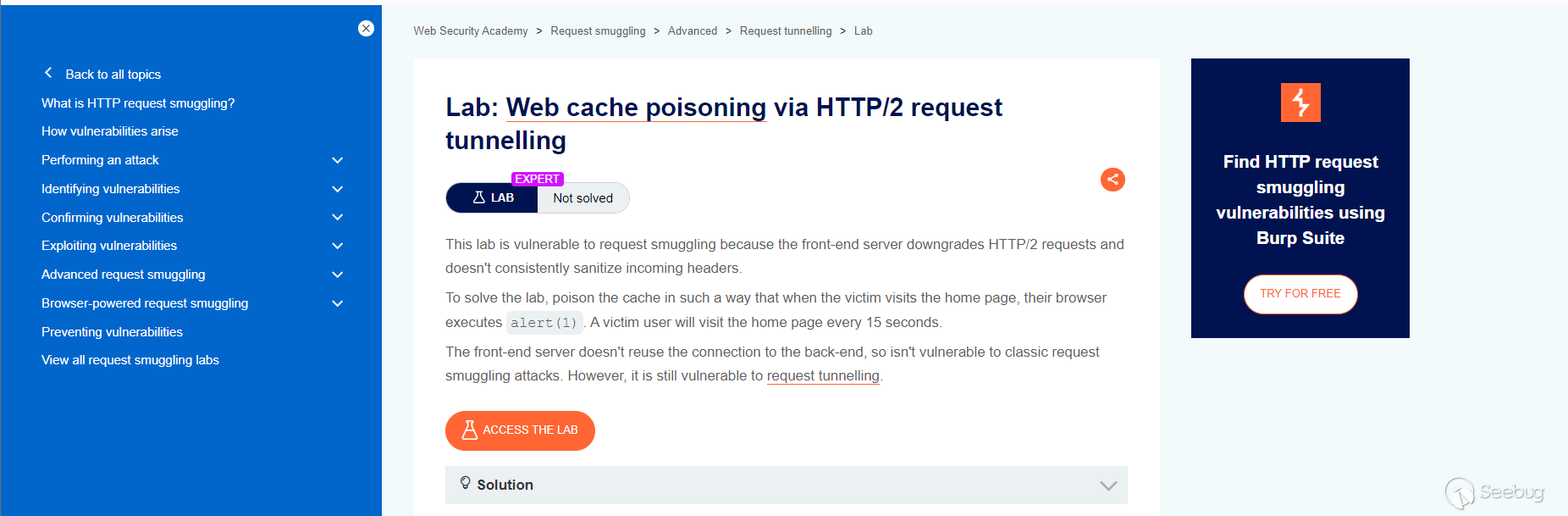1568x516 pixels.
Task: Expand Advanced request smuggling submenu
Action: click(x=338, y=275)
